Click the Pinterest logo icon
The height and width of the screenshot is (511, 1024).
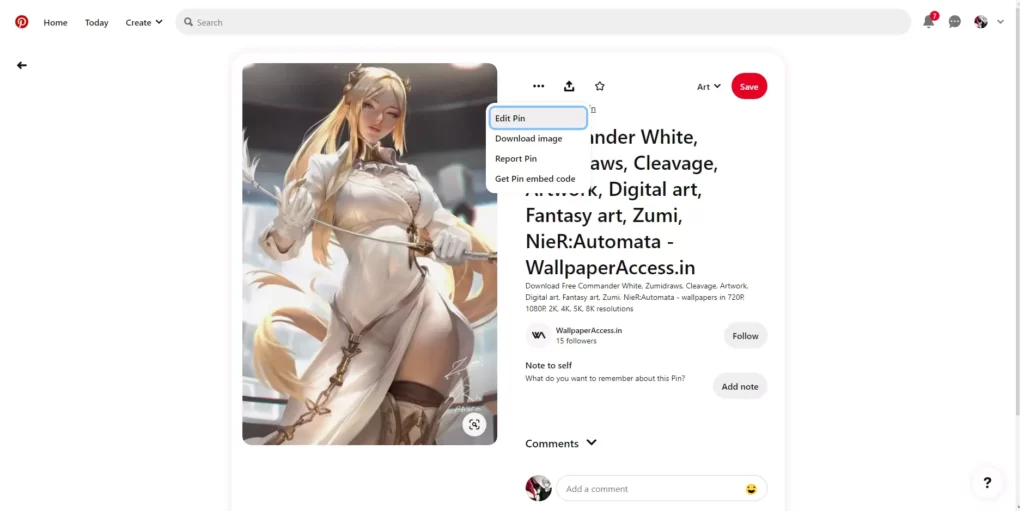click(x=22, y=22)
